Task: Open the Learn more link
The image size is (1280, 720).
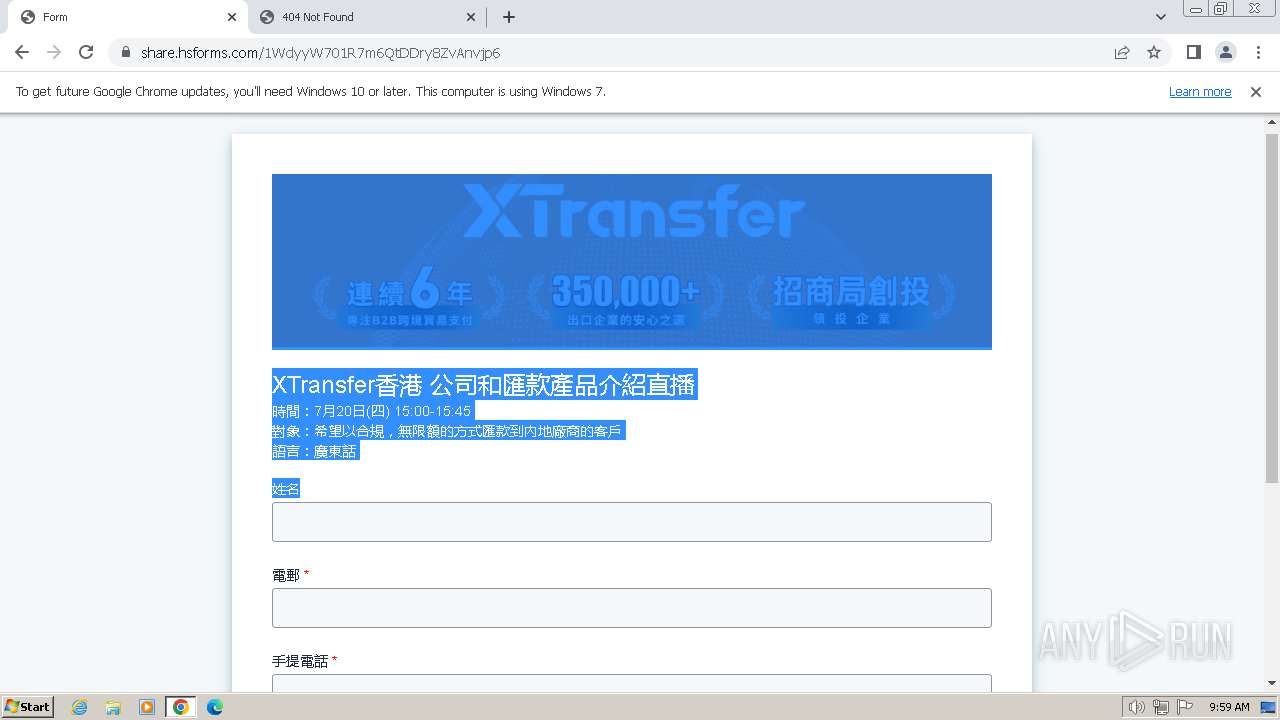Action: [1200, 92]
